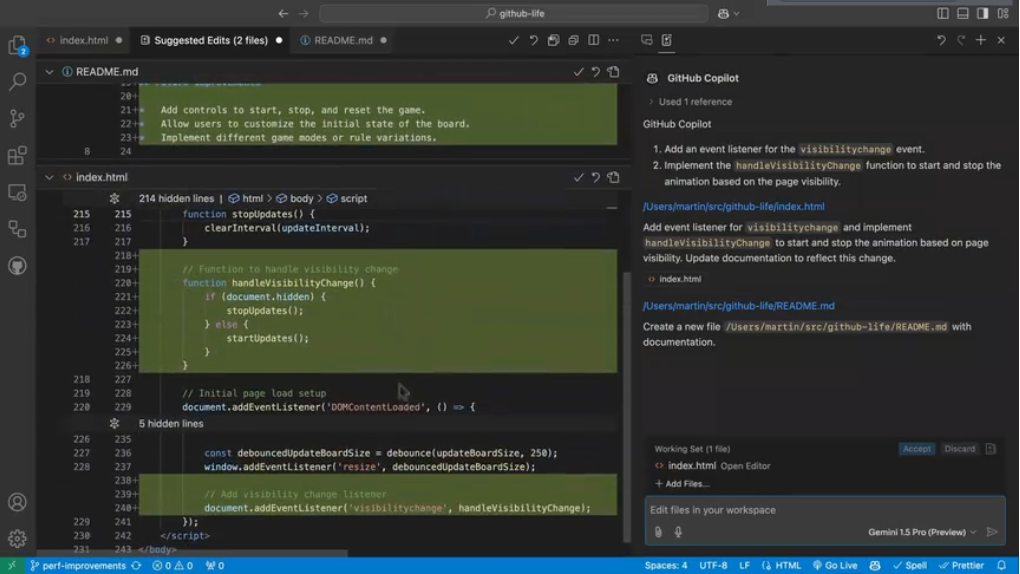Image resolution: width=1020 pixels, height=574 pixels.
Task: Open Gemini 1.5 Pro model dropdown
Action: point(922,532)
